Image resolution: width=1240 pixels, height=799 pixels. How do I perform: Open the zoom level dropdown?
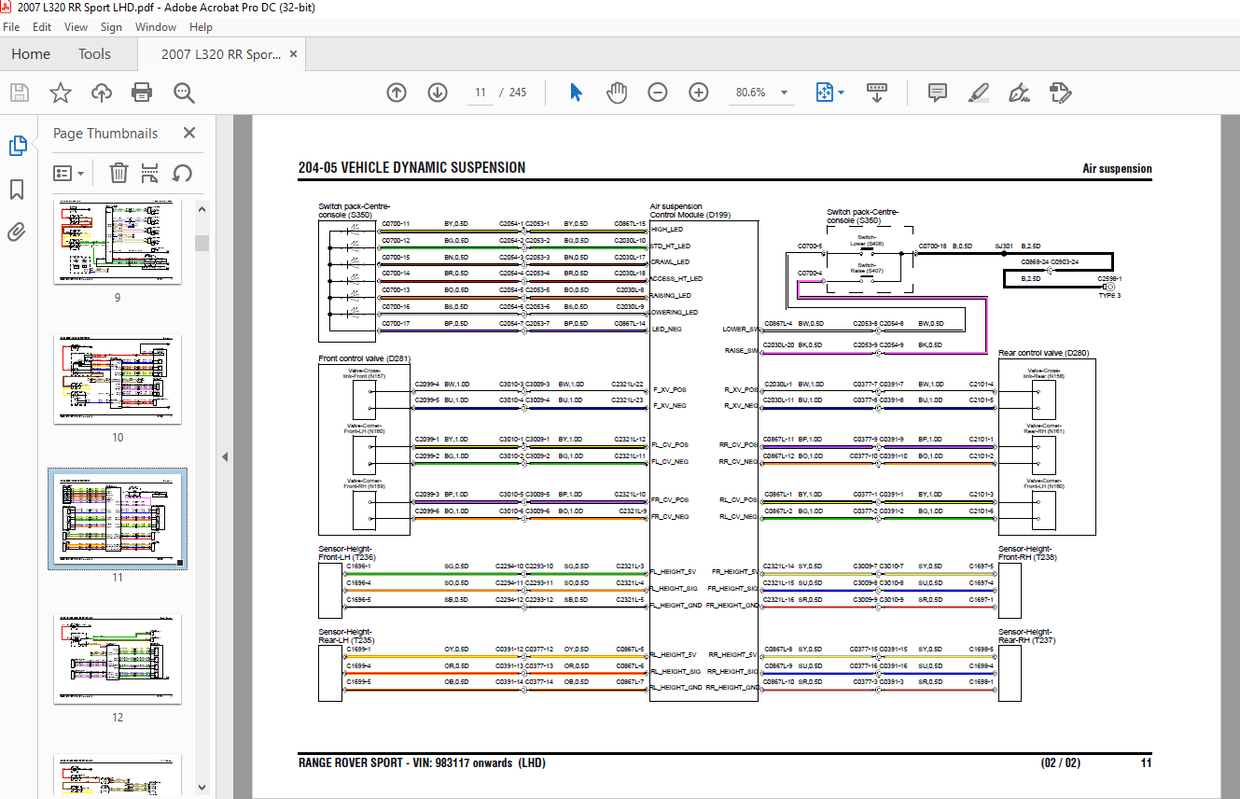click(x=785, y=92)
